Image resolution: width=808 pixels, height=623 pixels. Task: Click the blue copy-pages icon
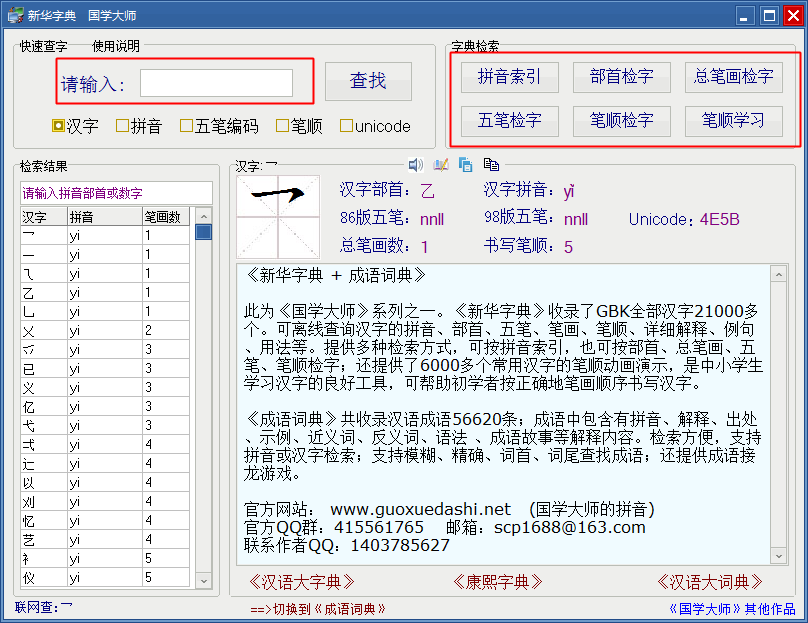coord(465,164)
